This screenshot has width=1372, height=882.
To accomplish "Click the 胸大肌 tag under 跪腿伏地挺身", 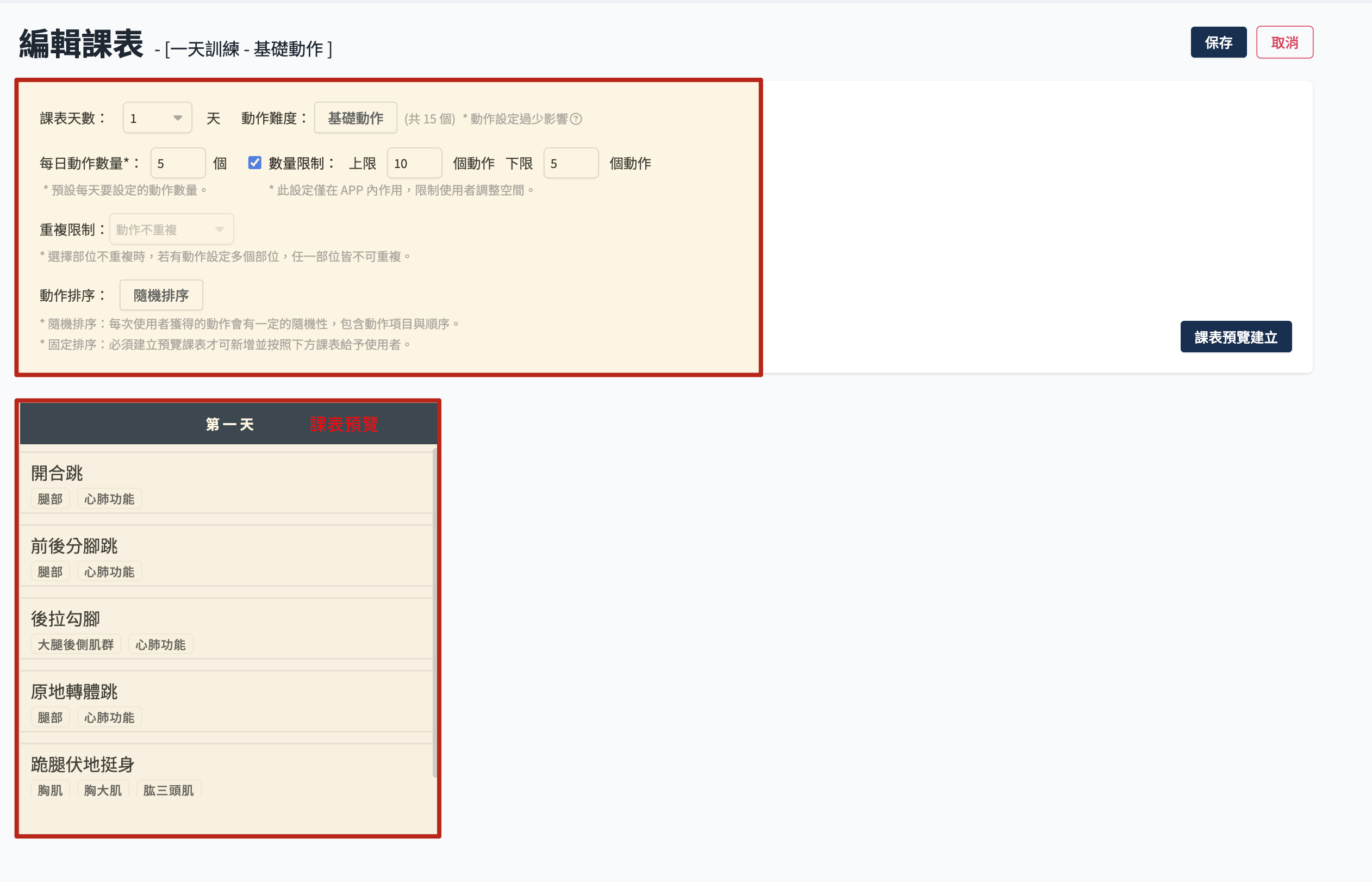I will 103,790.
